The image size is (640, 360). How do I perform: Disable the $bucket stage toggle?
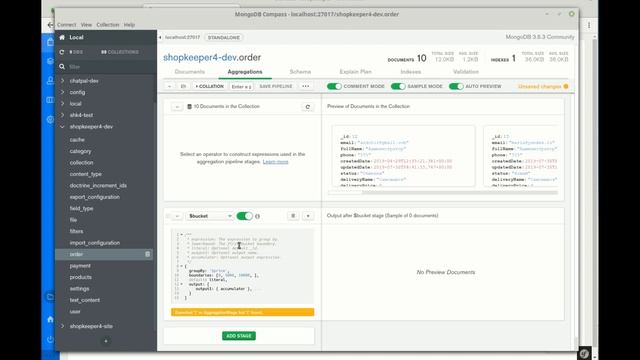[244, 216]
